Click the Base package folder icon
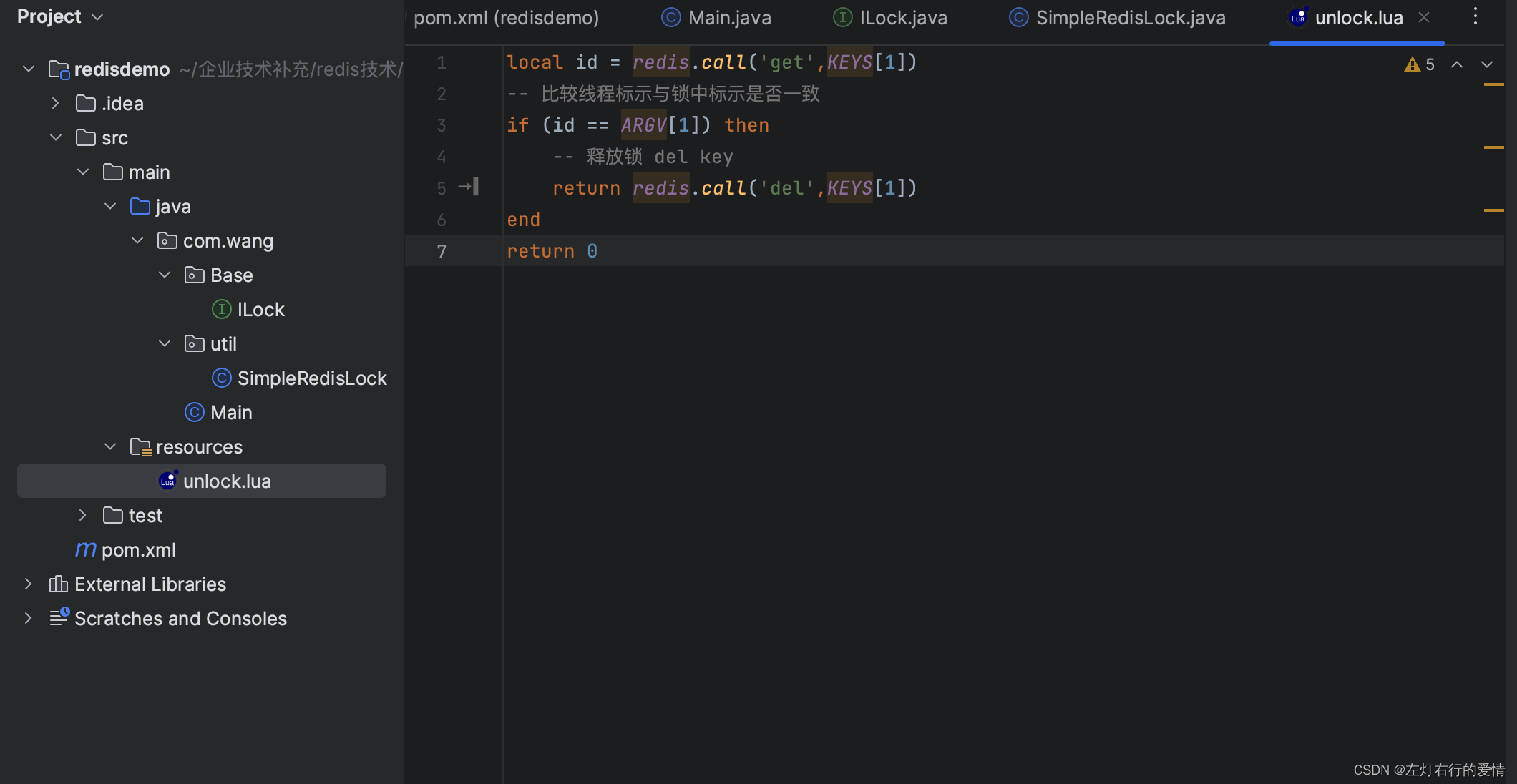Image resolution: width=1517 pixels, height=784 pixels. [193, 276]
